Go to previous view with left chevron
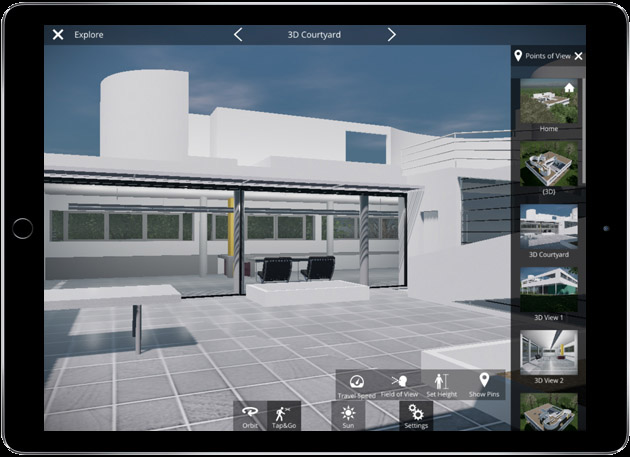 238,35
